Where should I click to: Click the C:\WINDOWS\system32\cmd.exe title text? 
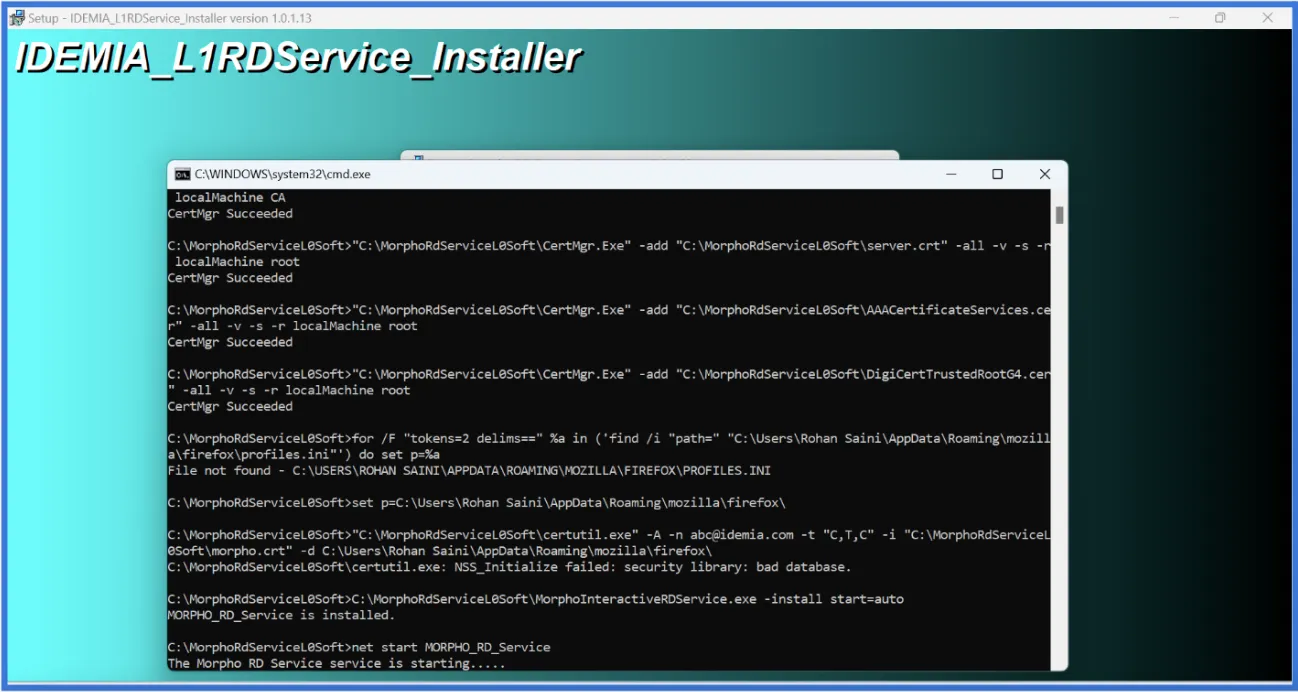coord(283,174)
